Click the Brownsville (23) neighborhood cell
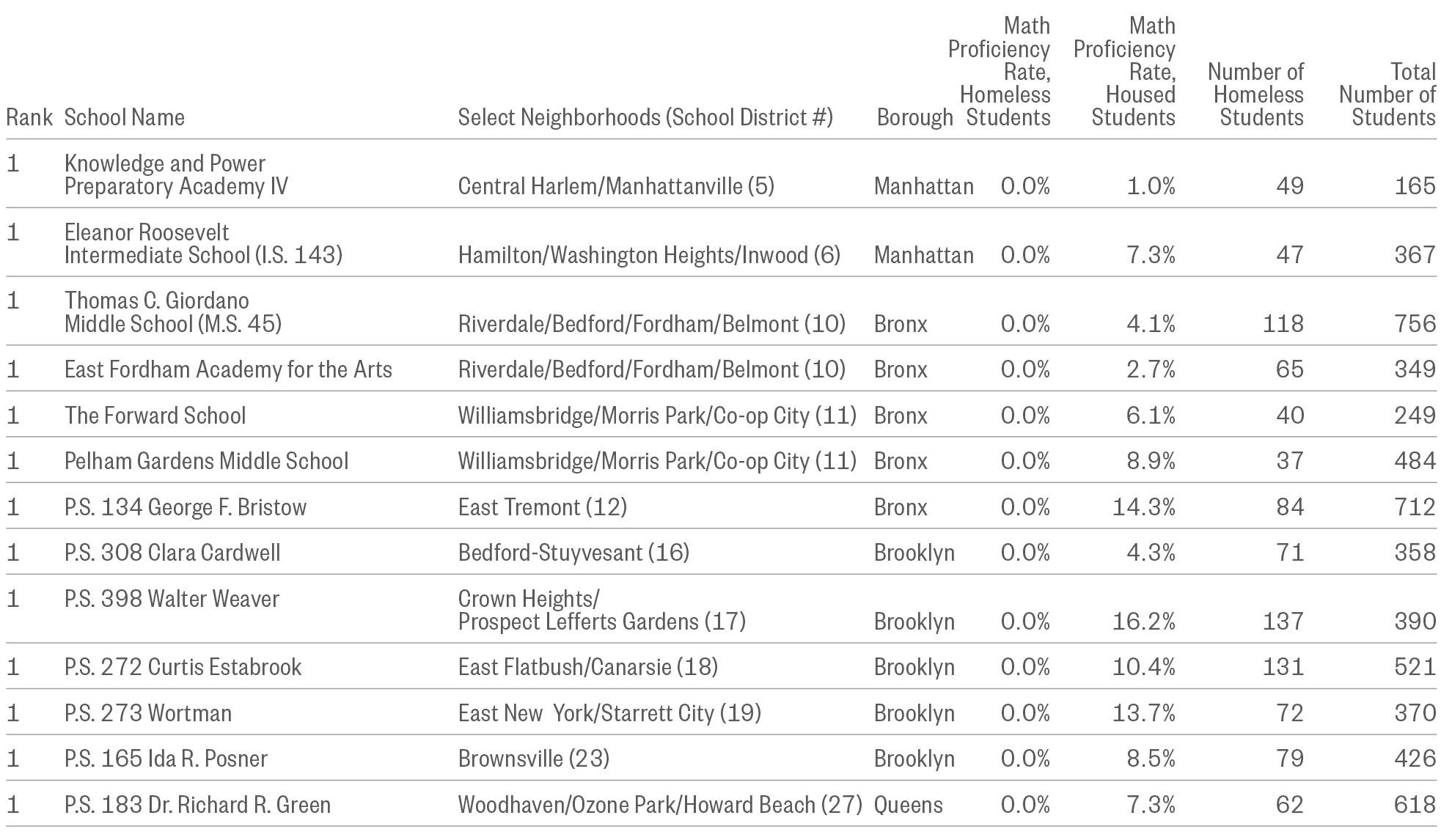The width and height of the screenshot is (1441, 840). coord(534,759)
